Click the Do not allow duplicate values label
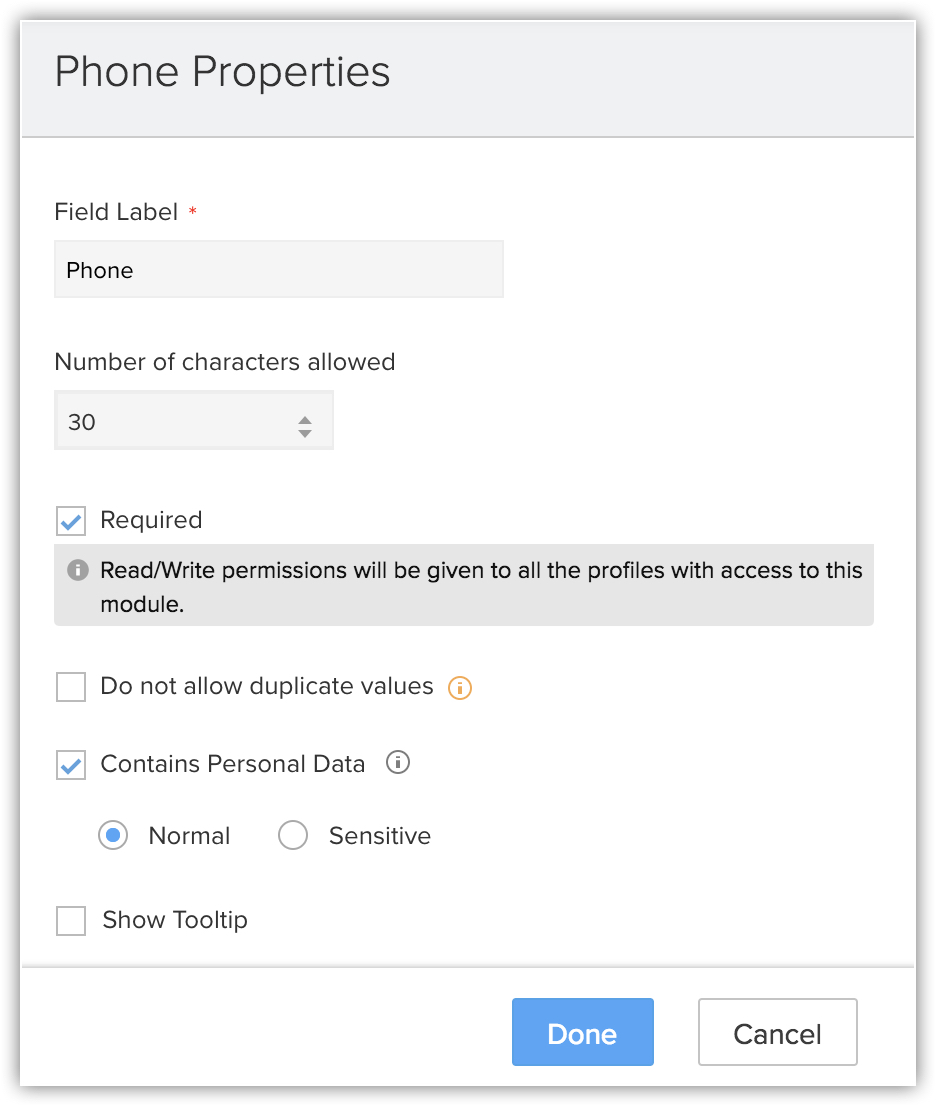 click(x=267, y=686)
